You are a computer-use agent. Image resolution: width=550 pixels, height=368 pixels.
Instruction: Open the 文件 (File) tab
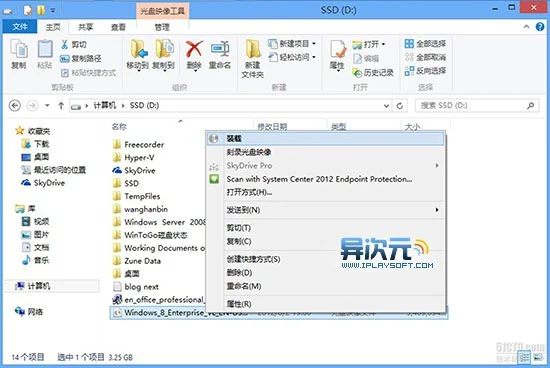pos(20,27)
